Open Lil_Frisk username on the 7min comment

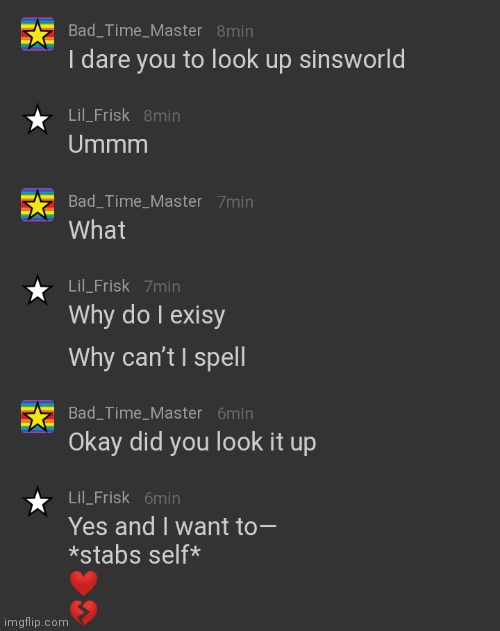coord(99,286)
